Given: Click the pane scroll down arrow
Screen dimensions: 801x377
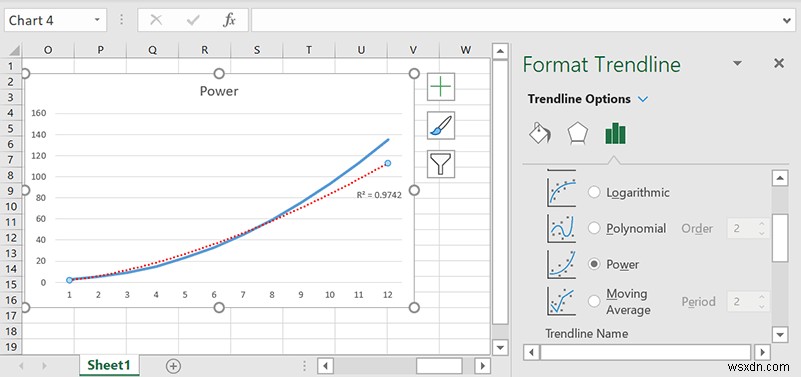Looking at the screenshot, I should click(780, 335).
